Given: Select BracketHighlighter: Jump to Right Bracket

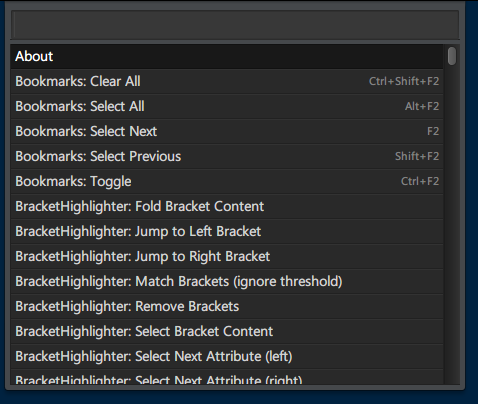Looking at the screenshot, I should coord(227,257).
